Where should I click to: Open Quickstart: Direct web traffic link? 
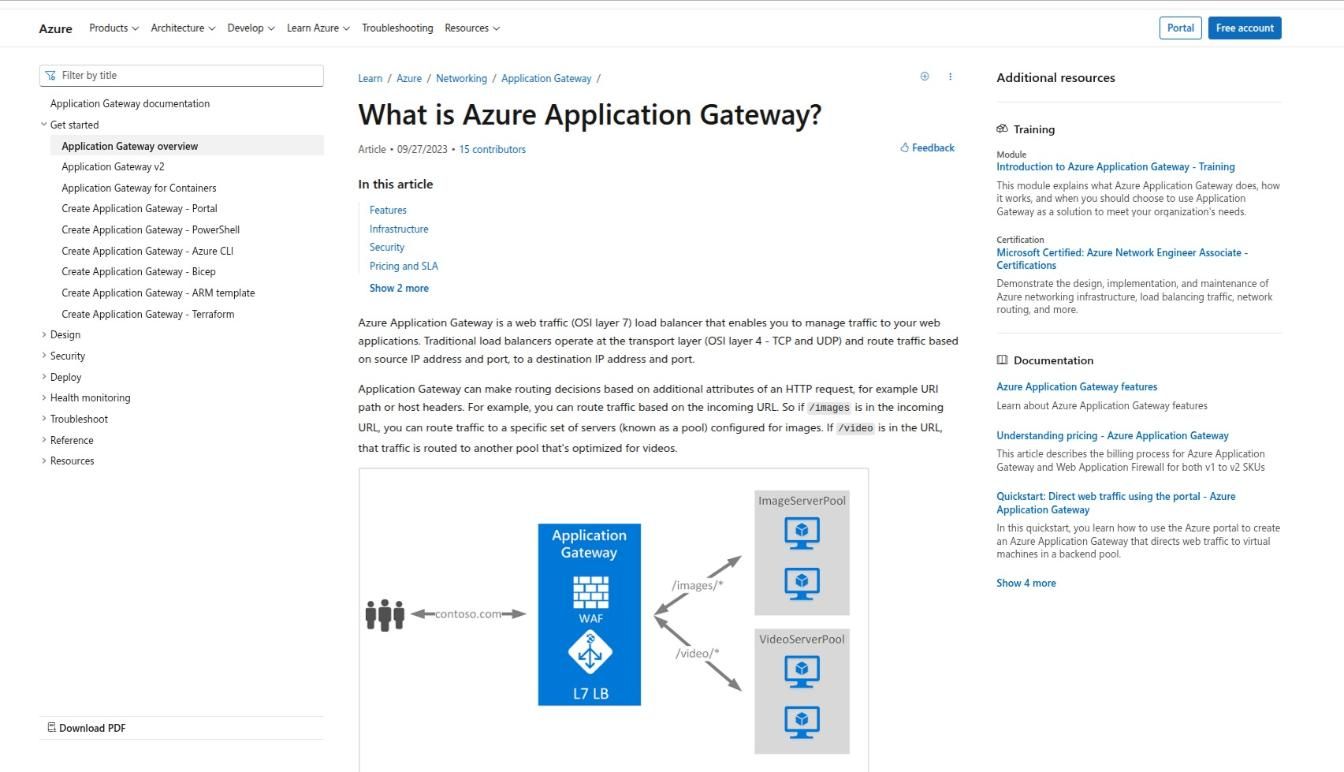(x=1116, y=503)
